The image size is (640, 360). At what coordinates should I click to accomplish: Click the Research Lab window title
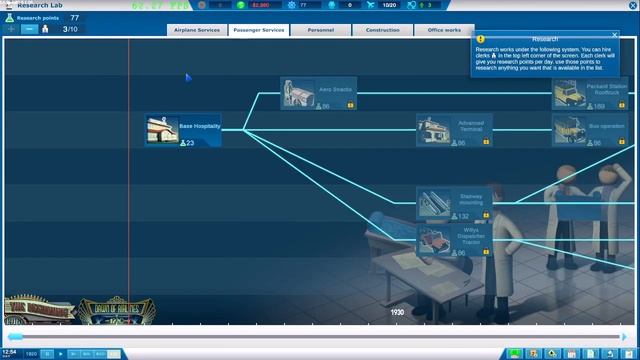40,5
